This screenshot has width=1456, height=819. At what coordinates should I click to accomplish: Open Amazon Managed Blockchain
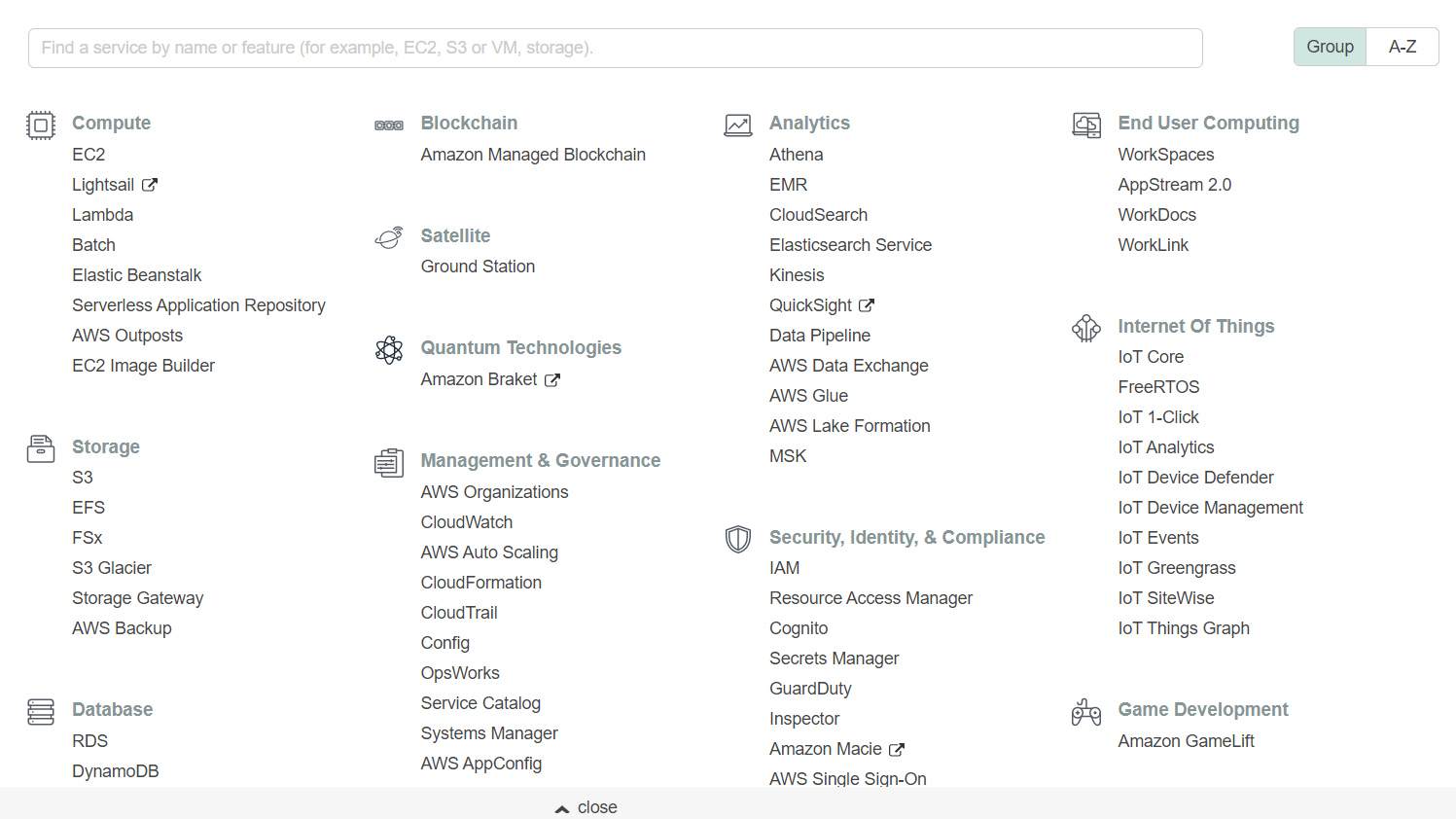coord(533,155)
